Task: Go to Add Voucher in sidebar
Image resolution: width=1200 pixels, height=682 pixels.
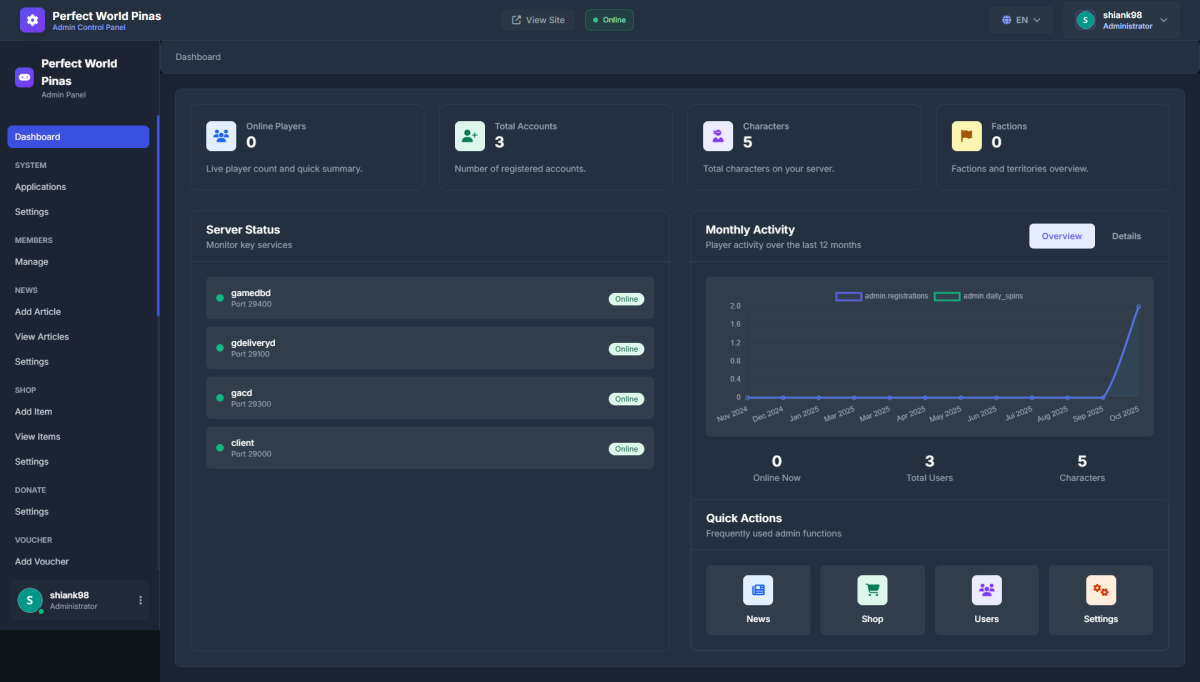Action: pos(42,562)
